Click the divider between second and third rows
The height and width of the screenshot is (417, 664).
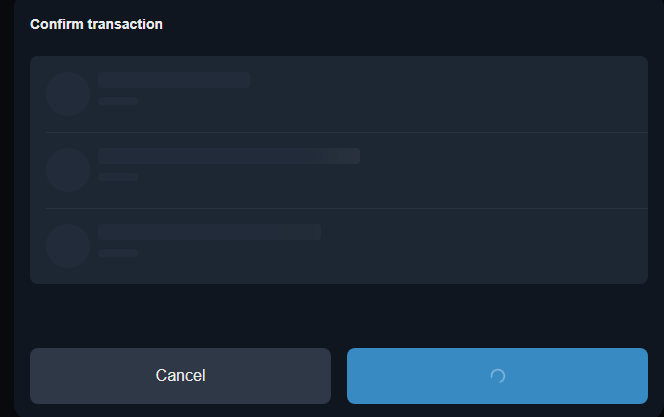click(347, 208)
